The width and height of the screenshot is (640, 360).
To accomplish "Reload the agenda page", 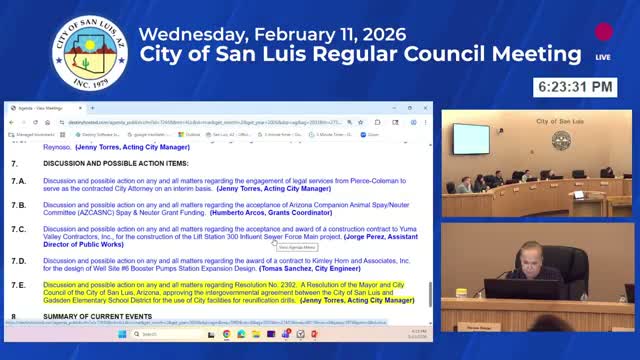I will click(36, 122).
